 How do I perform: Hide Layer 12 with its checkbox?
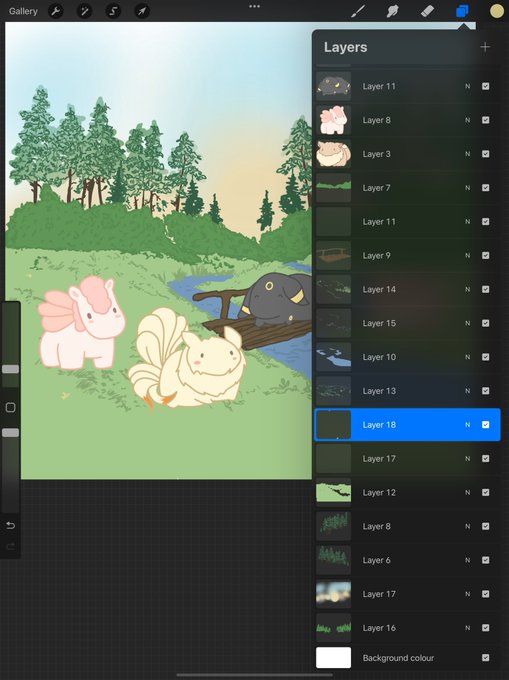pyautogui.click(x=486, y=492)
